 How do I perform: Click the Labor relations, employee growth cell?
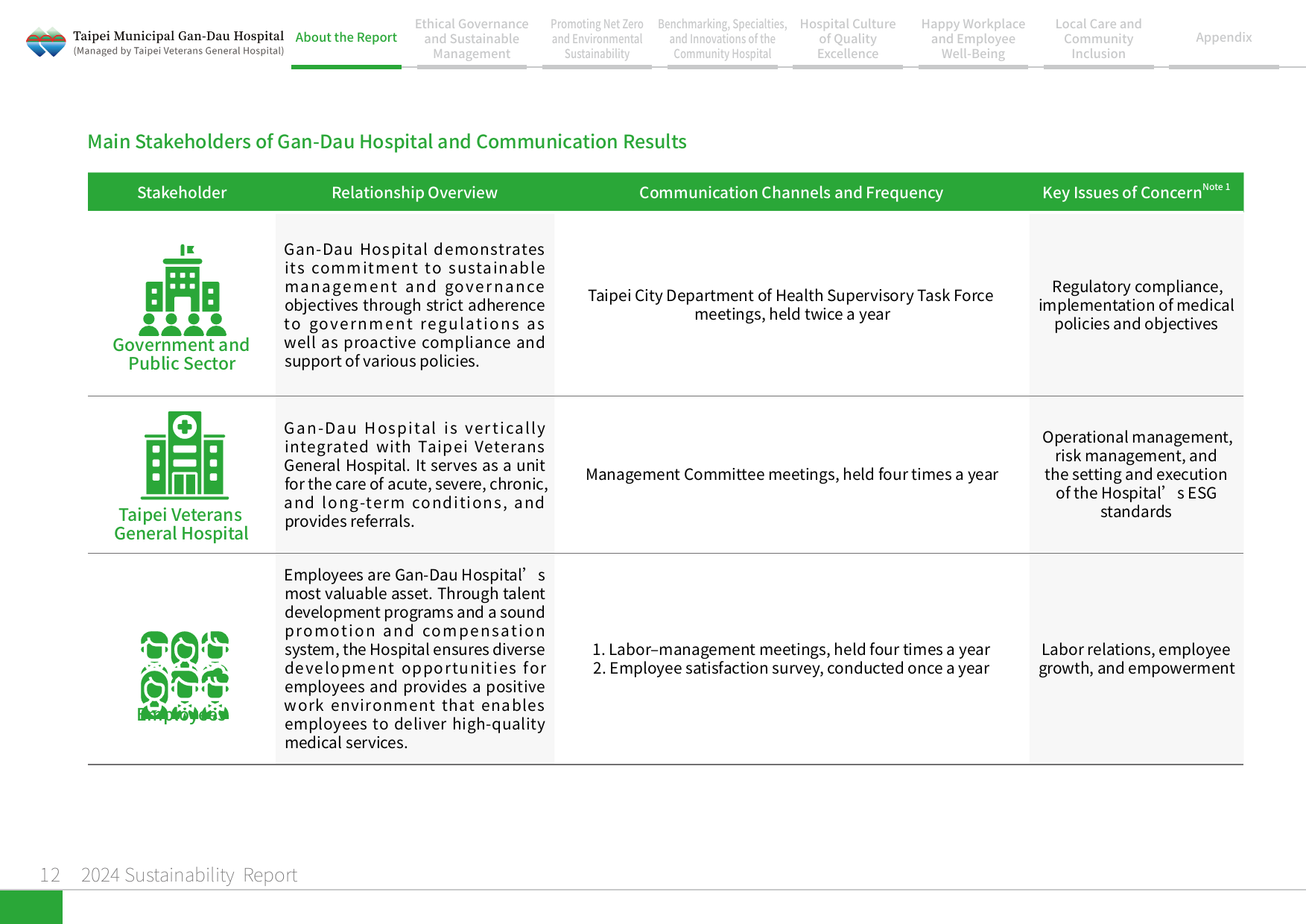tap(1136, 659)
